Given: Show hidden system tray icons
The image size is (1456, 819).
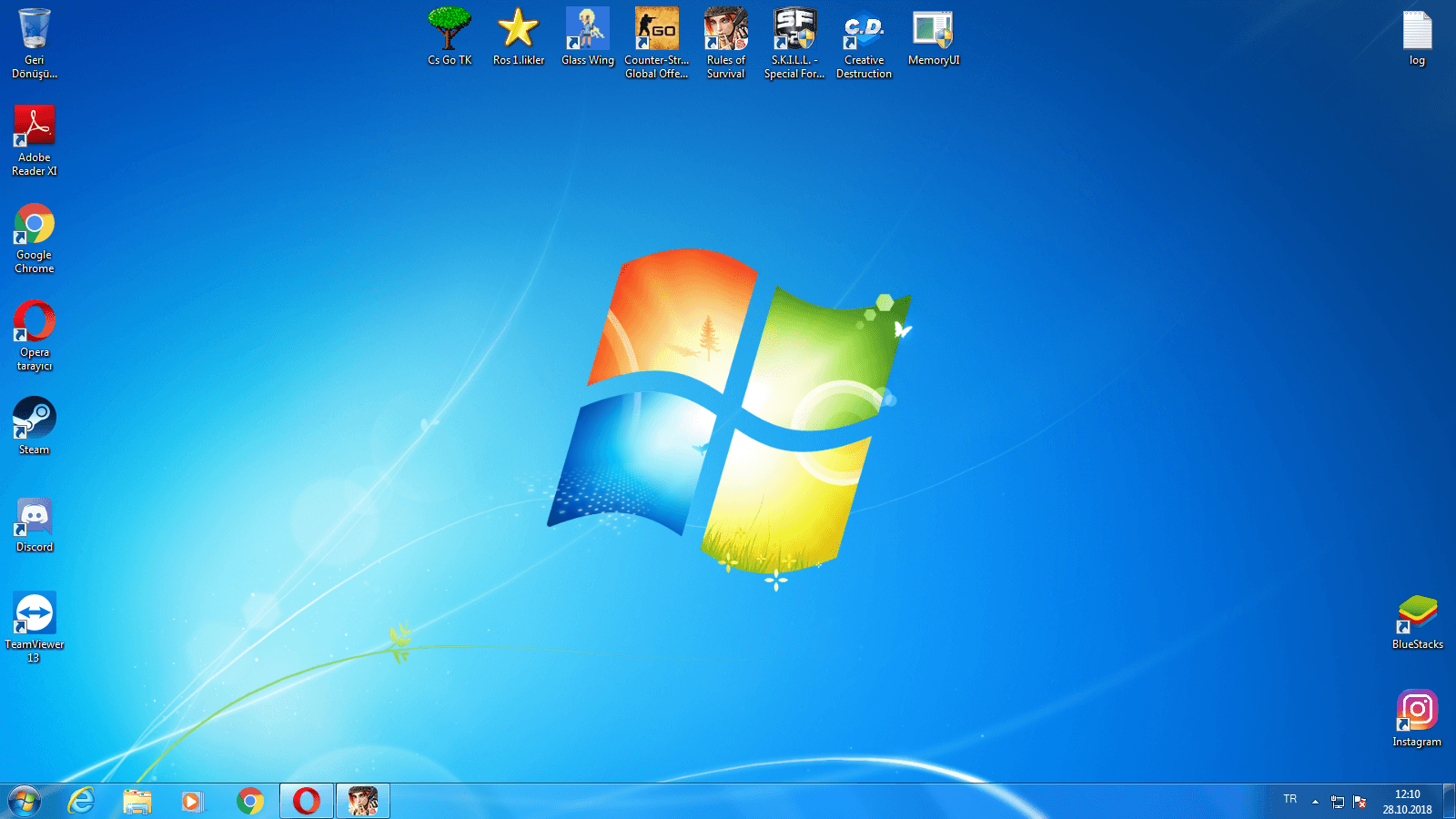Looking at the screenshot, I should (1315, 802).
